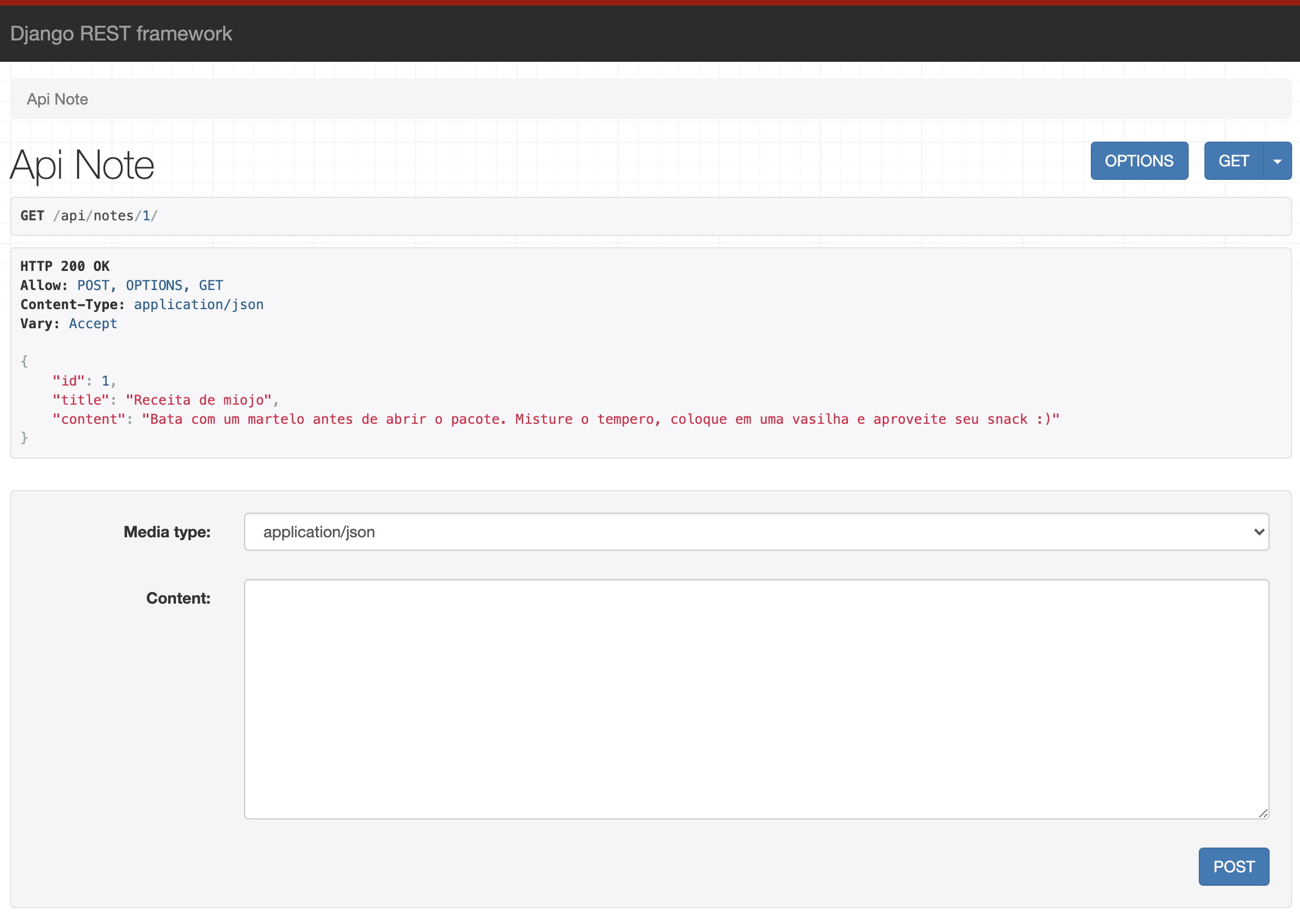The height and width of the screenshot is (924, 1300).
Task: Click the Allow header value POST, OPTIONS, GET
Action: (x=150, y=286)
